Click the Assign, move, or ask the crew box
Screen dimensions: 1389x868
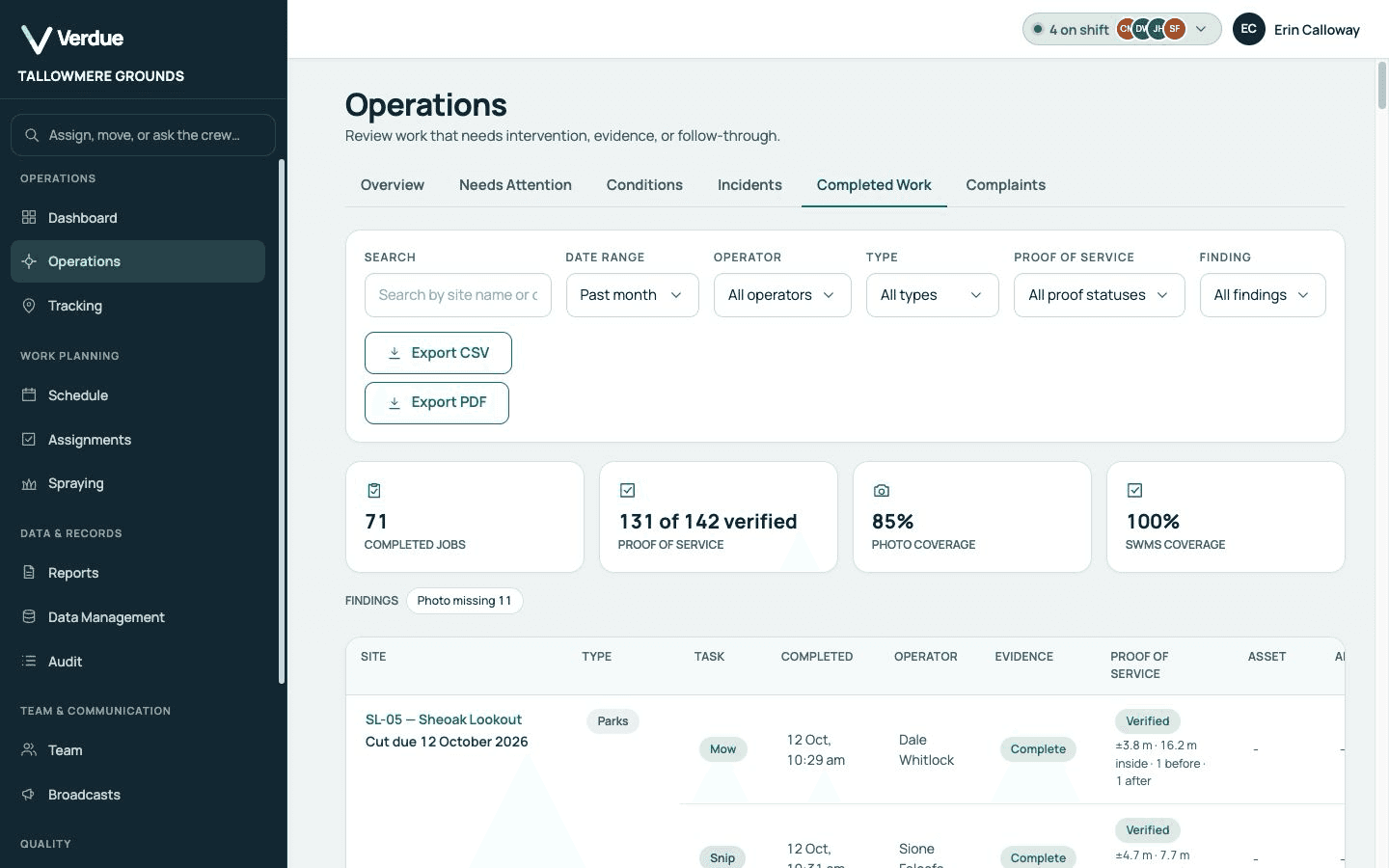(x=143, y=135)
